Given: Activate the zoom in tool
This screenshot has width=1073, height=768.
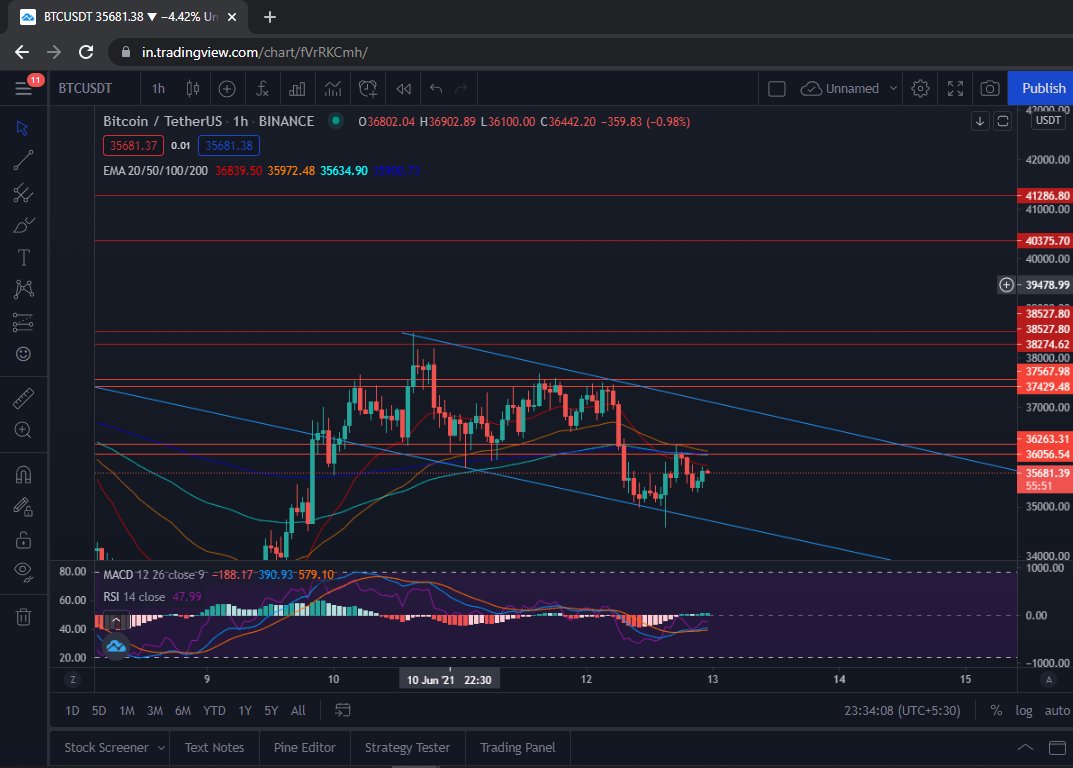Looking at the screenshot, I should [23, 430].
